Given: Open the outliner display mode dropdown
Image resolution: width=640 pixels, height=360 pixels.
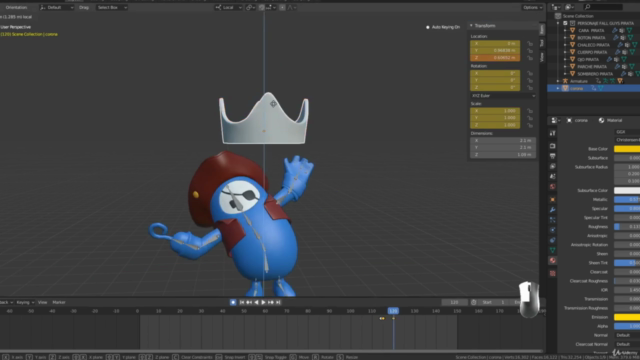Looking at the screenshot, I should [x=556, y=7].
